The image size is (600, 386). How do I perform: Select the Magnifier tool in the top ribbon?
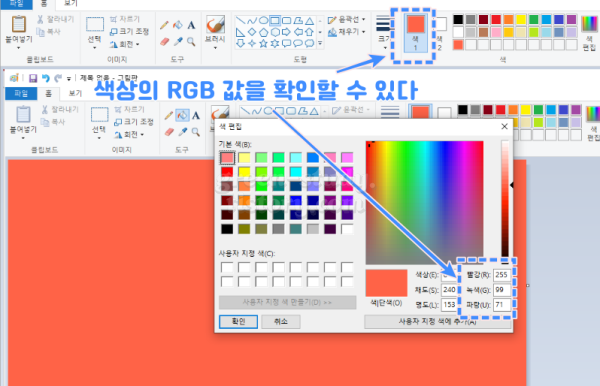point(191,41)
